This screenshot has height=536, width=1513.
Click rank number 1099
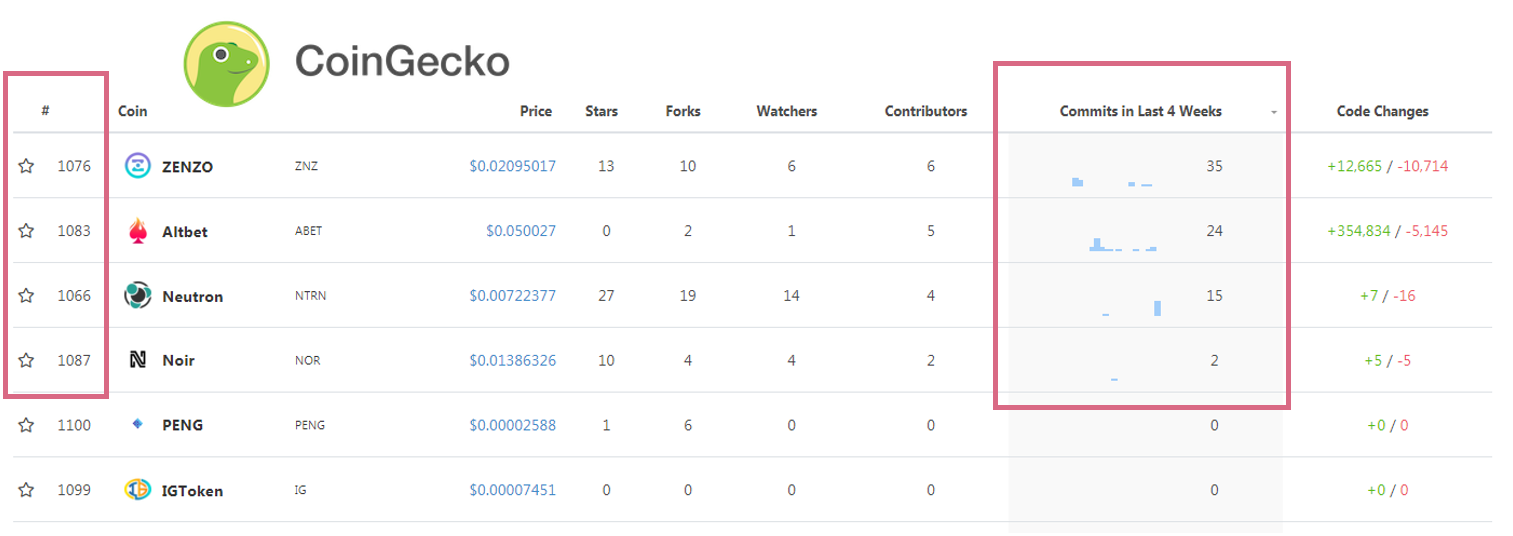point(74,490)
